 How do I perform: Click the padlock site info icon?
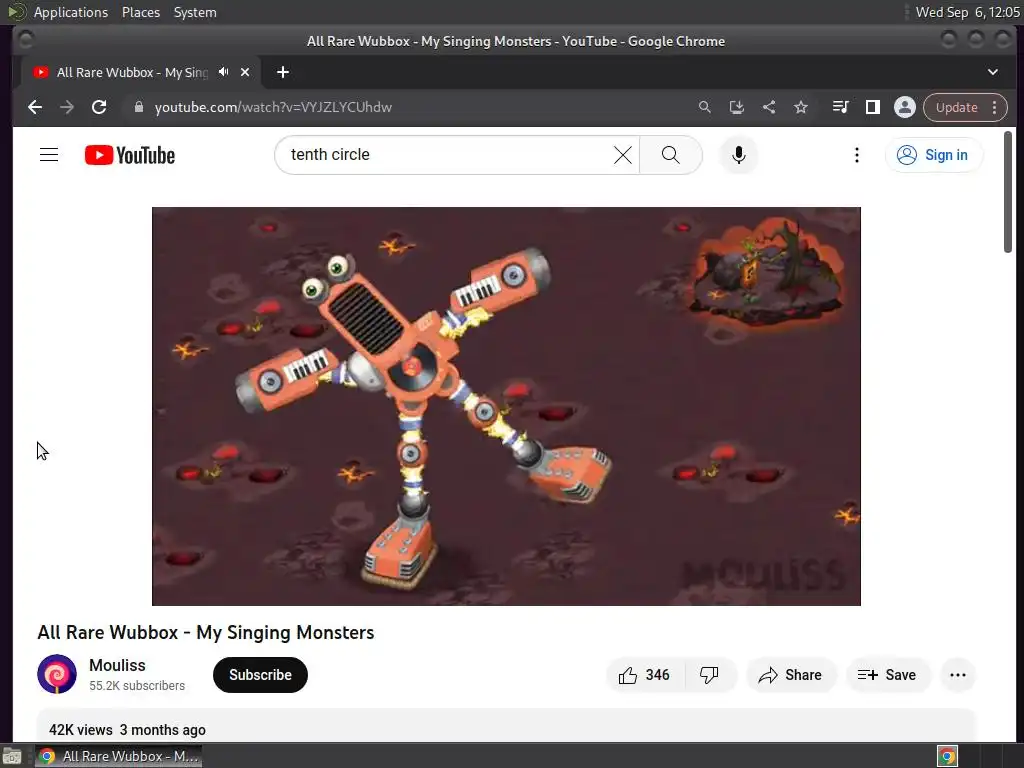(x=138, y=107)
